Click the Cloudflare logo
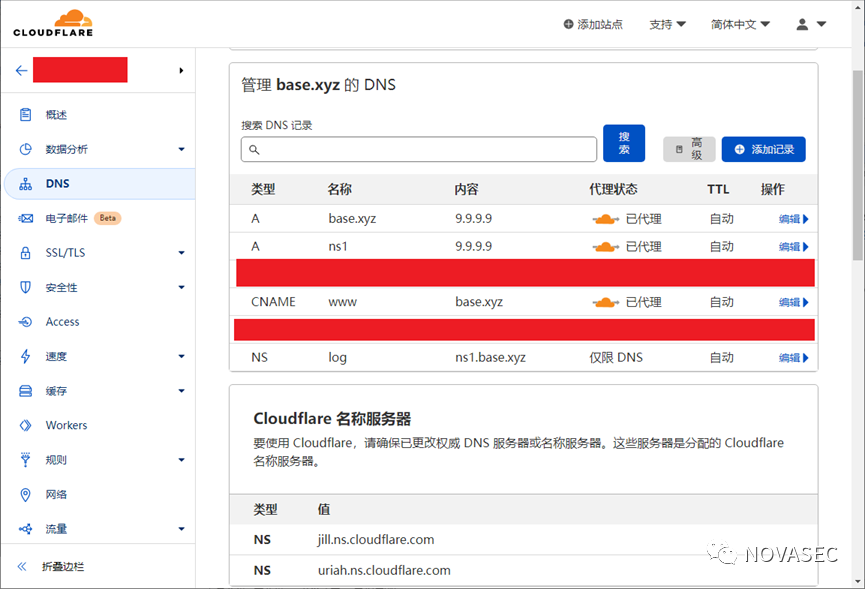 53,23
